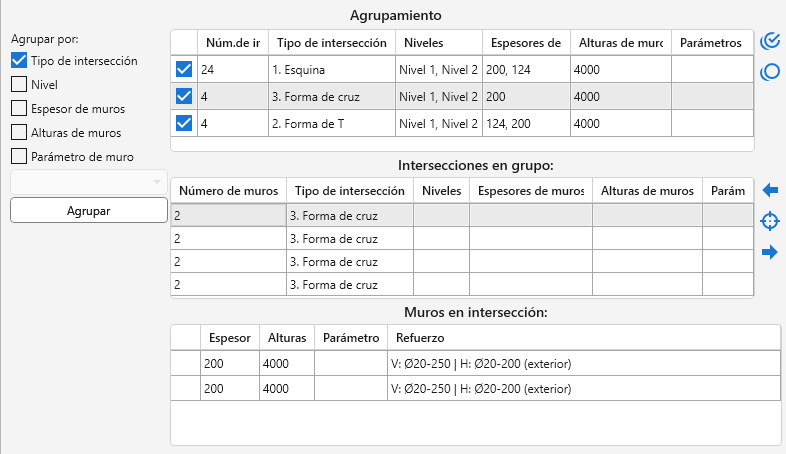786x454 pixels.
Task: Go to previous intersection with left arrow
Action: (x=770, y=190)
